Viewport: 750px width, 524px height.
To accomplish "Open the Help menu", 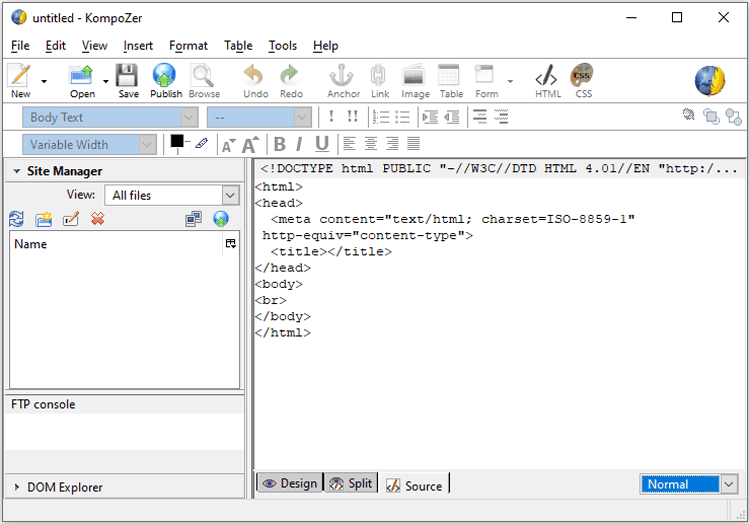I will pyautogui.click(x=326, y=46).
